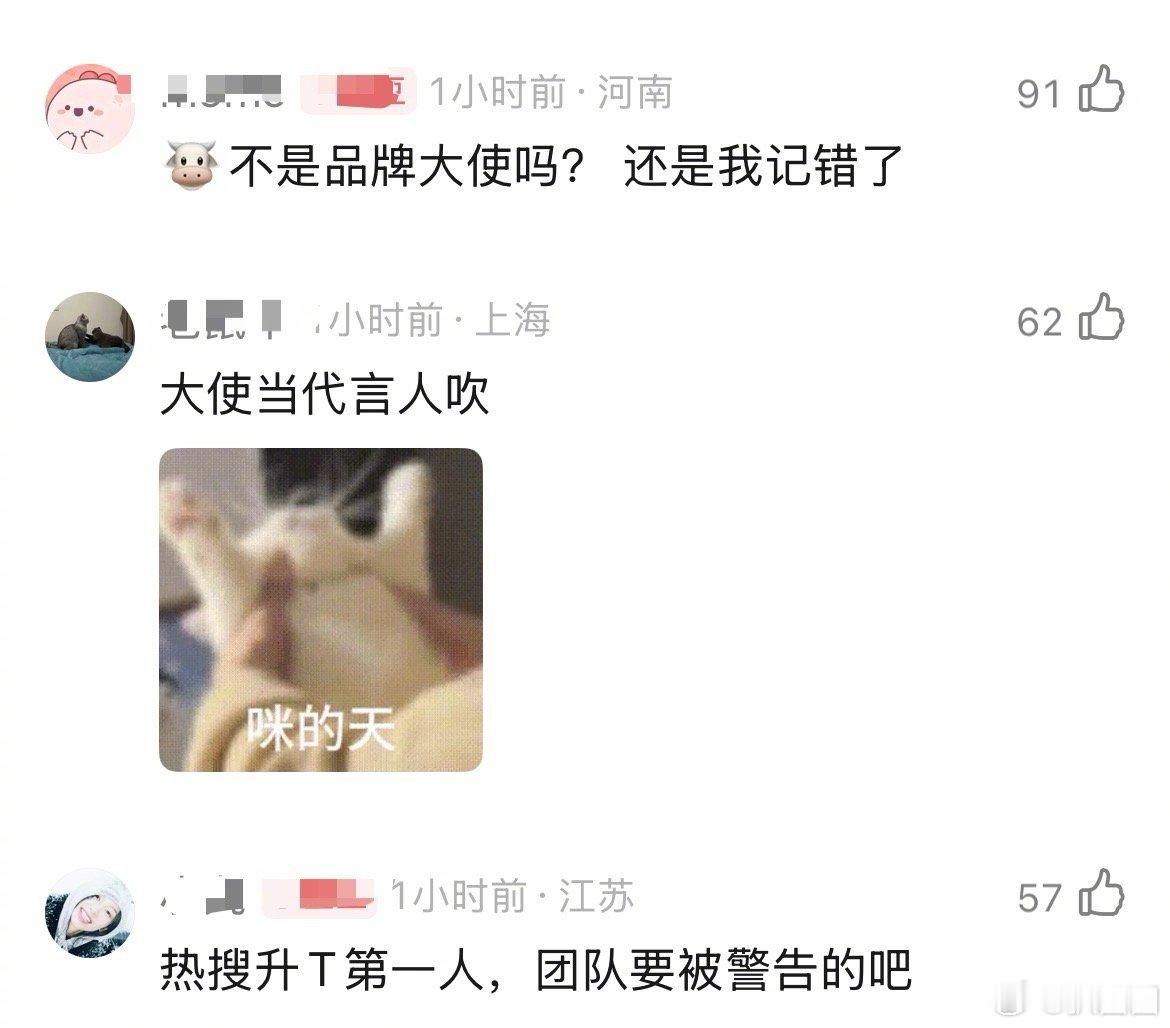Screen dimensions: 1170x1028
Task: Like the comment with 91 likes
Action: pos(1101,90)
